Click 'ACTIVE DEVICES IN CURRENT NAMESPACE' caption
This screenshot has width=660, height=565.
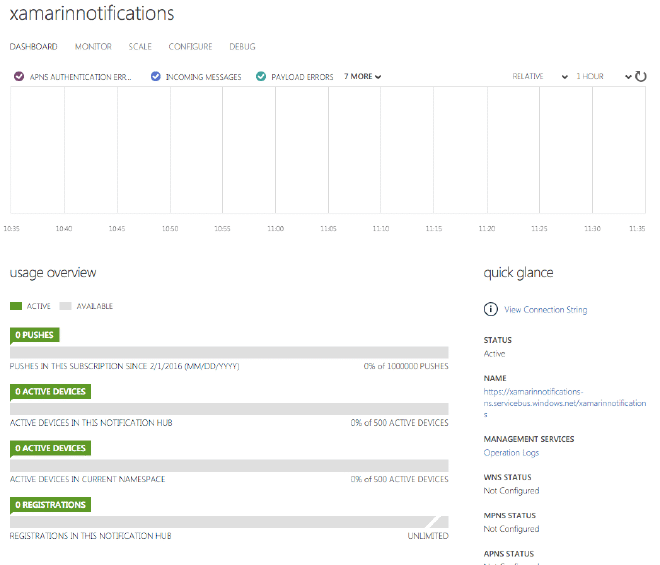[87, 480]
